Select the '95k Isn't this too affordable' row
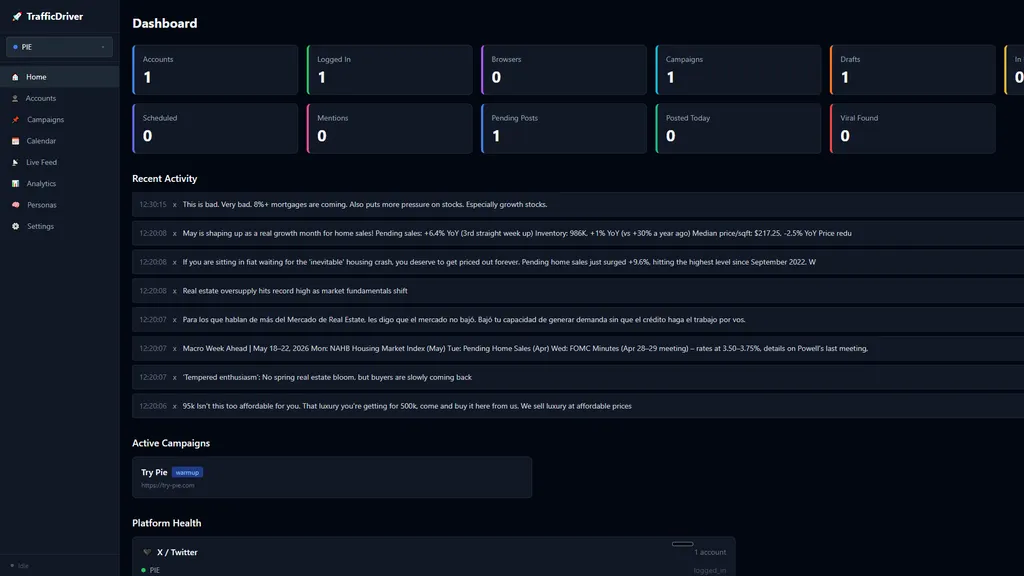Screen dimensions: 1024x576 [578, 406]
